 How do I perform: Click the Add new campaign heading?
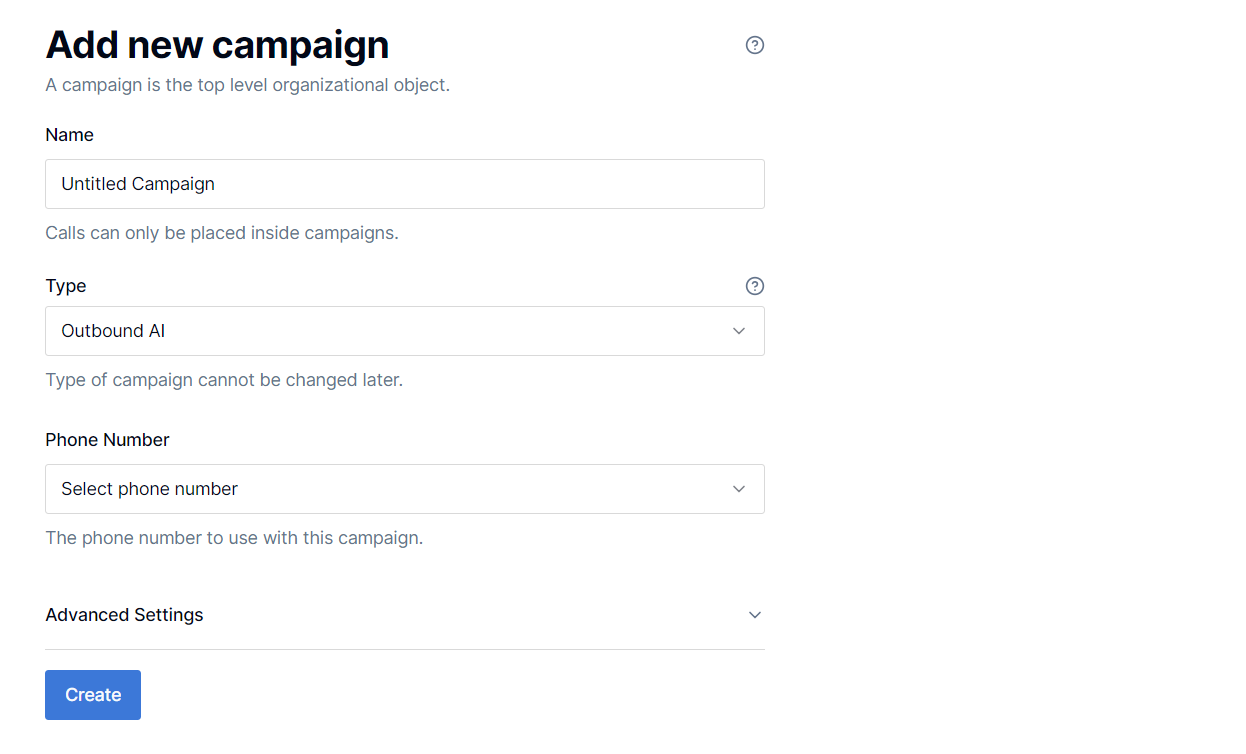(217, 45)
